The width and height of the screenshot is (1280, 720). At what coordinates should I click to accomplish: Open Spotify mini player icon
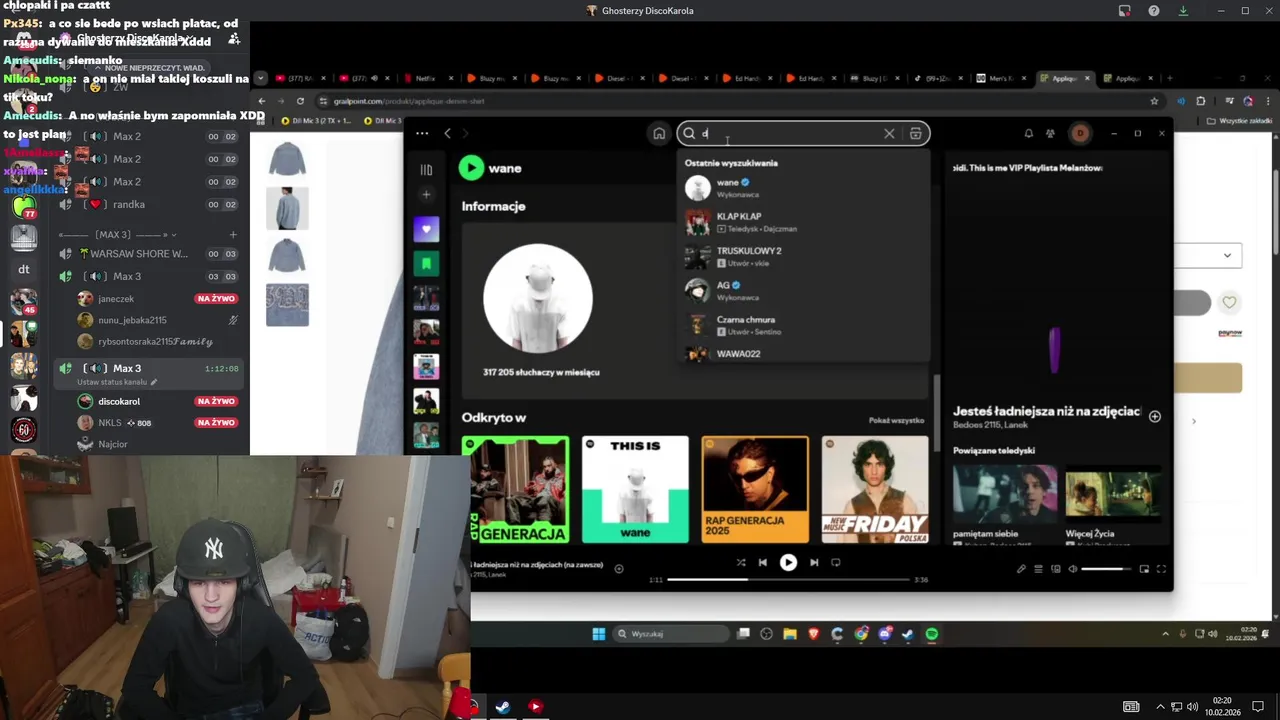tap(1144, 569)
